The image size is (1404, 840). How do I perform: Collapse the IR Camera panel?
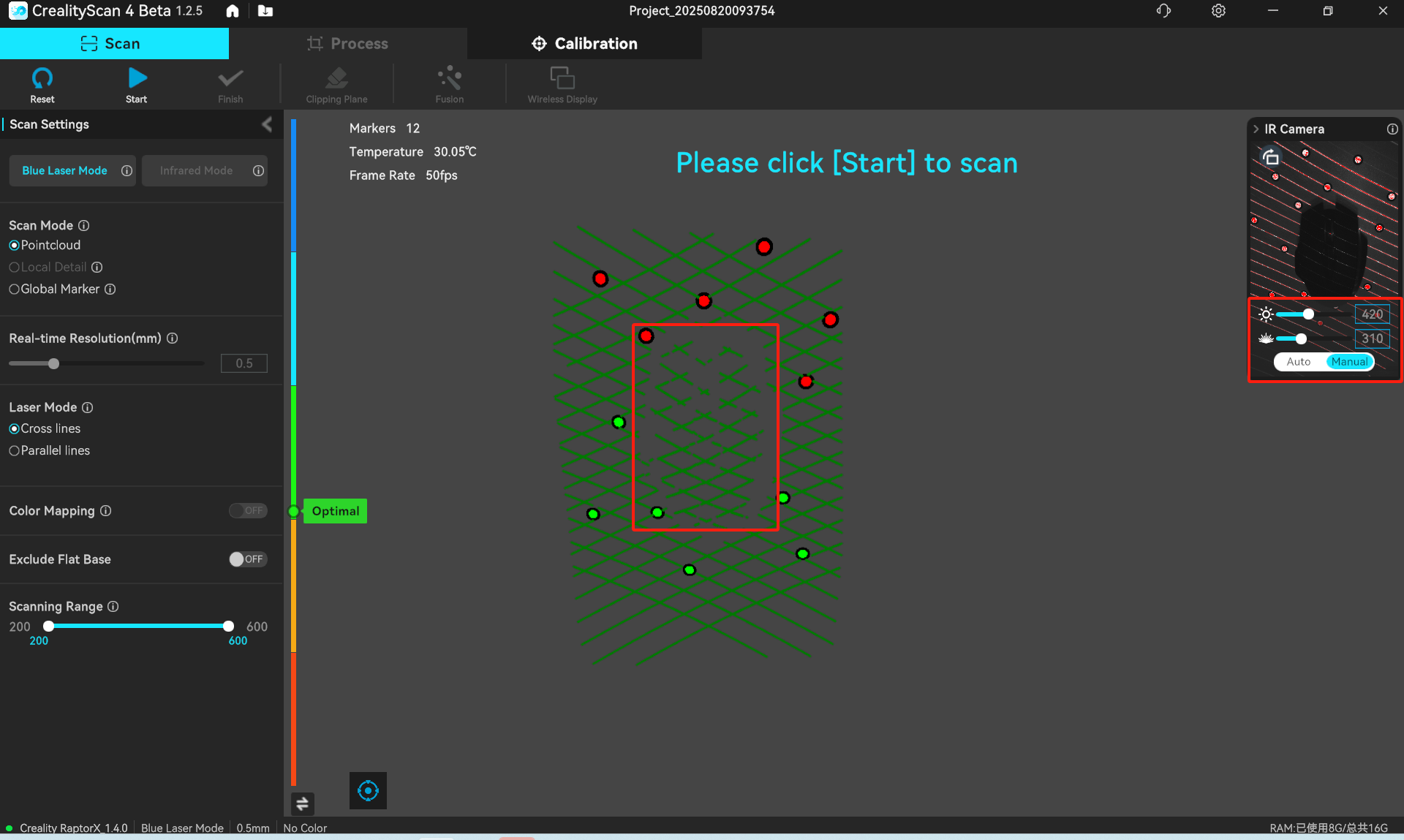point(1256,129)
